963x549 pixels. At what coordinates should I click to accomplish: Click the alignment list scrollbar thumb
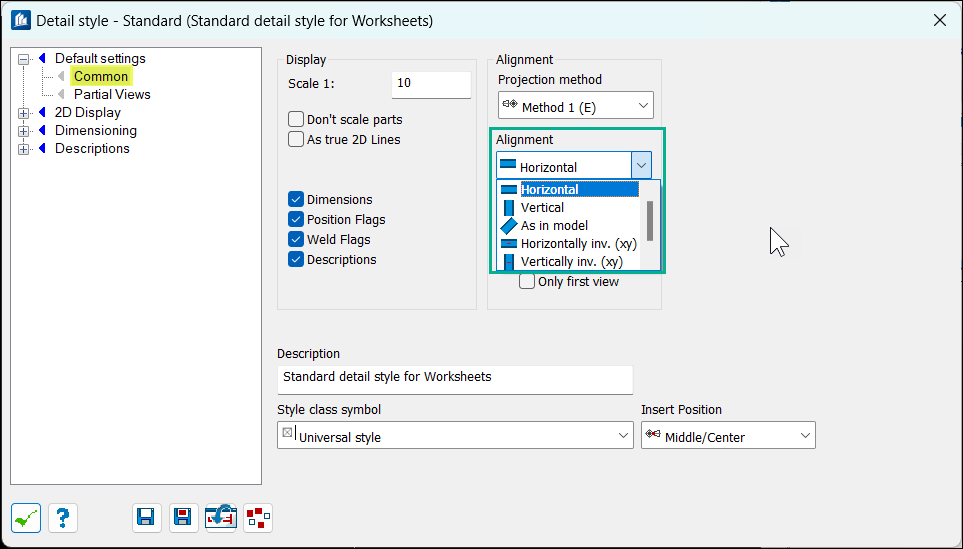pyautogui.click(x=650, y=220)
